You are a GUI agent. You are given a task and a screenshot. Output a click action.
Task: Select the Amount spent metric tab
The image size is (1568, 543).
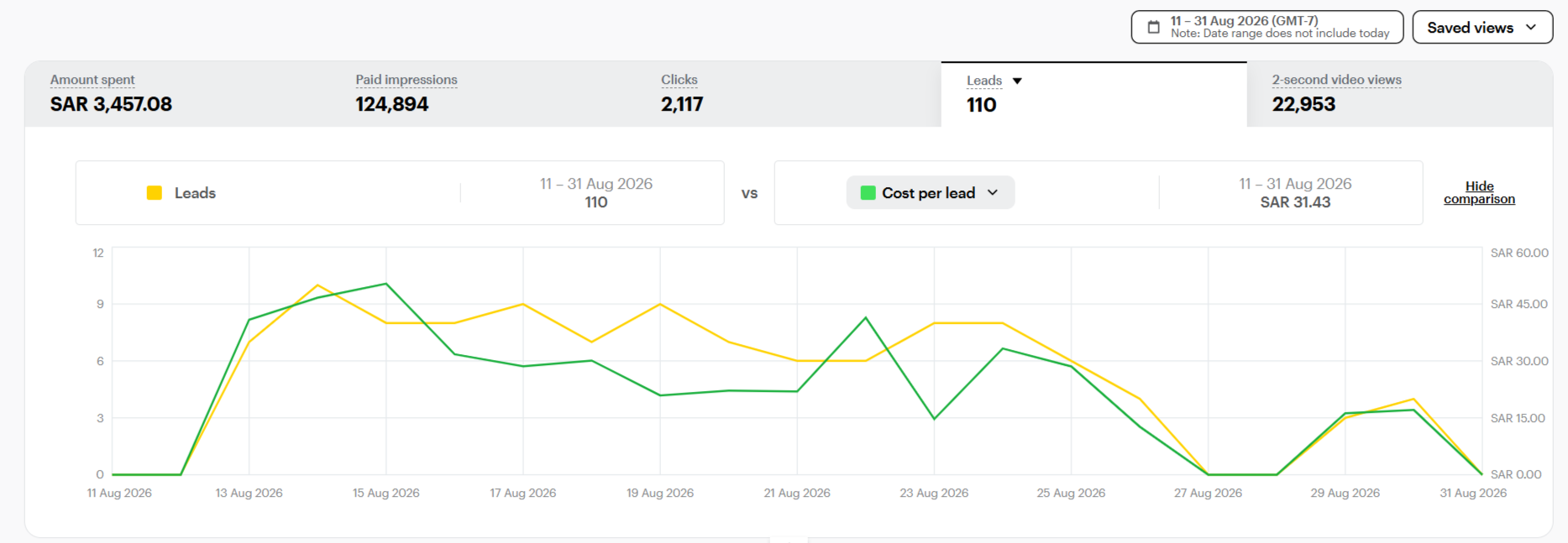pos(177,94)
